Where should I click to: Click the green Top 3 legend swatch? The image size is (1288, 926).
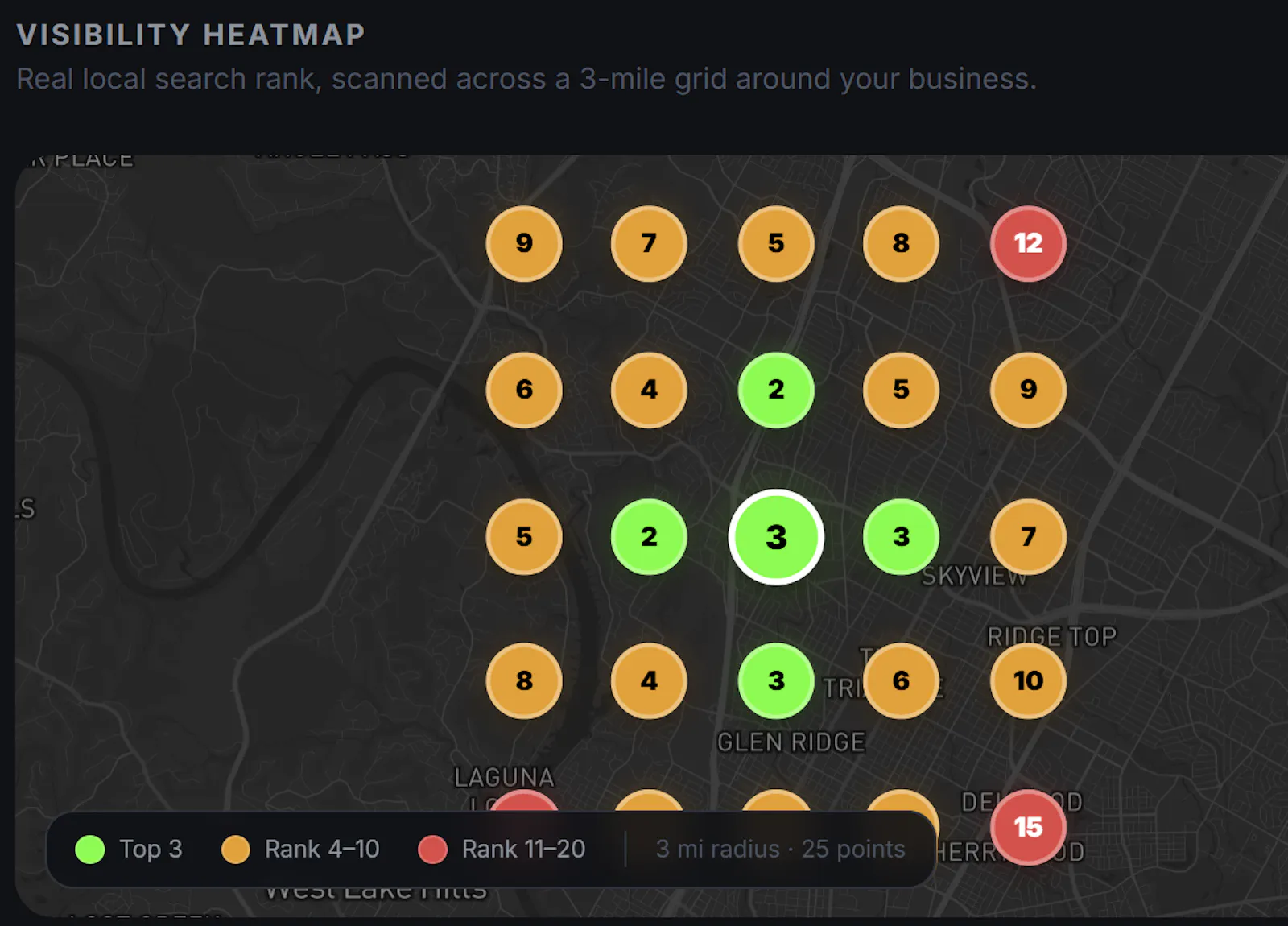coord(90,849)
